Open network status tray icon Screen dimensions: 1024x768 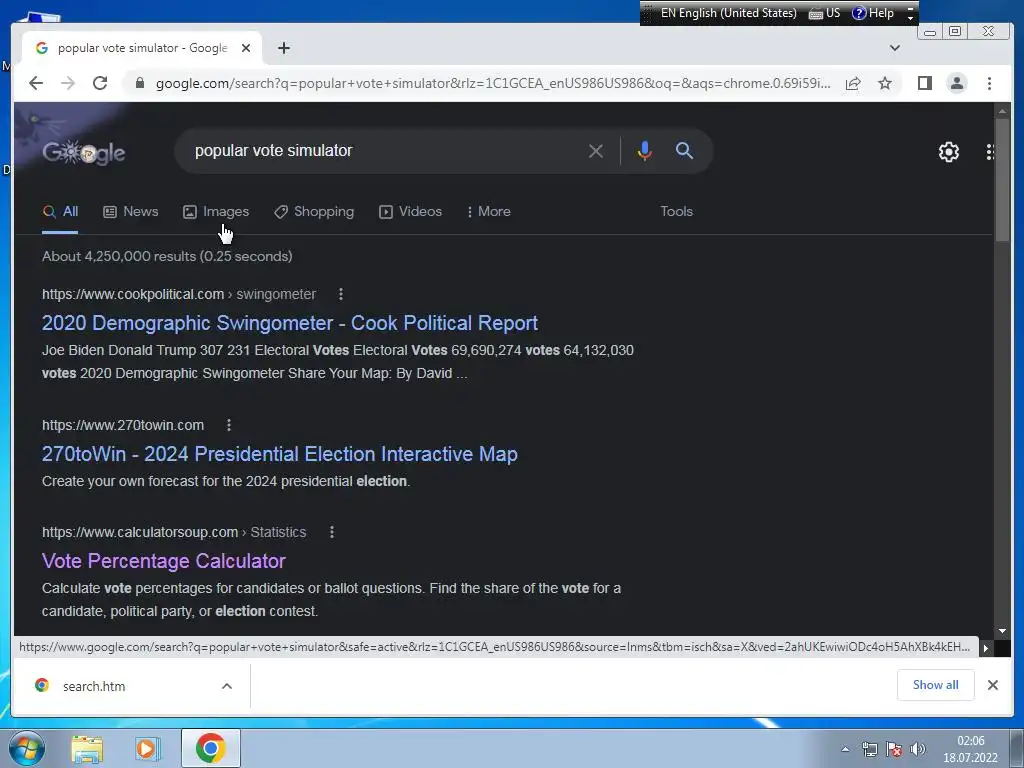pos(870,749)
